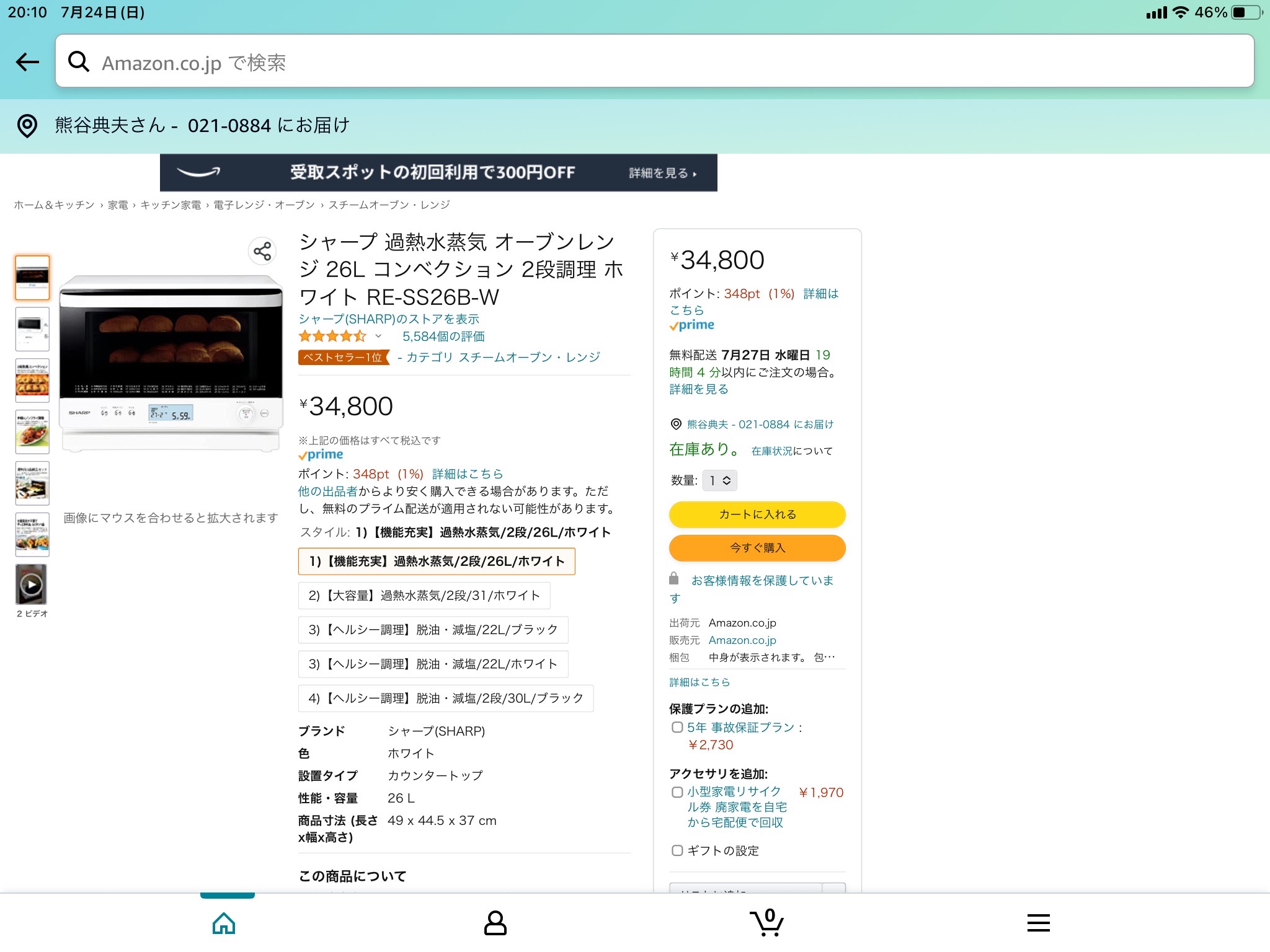The height and width of the screenshot is (952, 1270).
Task: Open 小型家電リサイクル券 廃家電 link
Action: tap(737, 807)
